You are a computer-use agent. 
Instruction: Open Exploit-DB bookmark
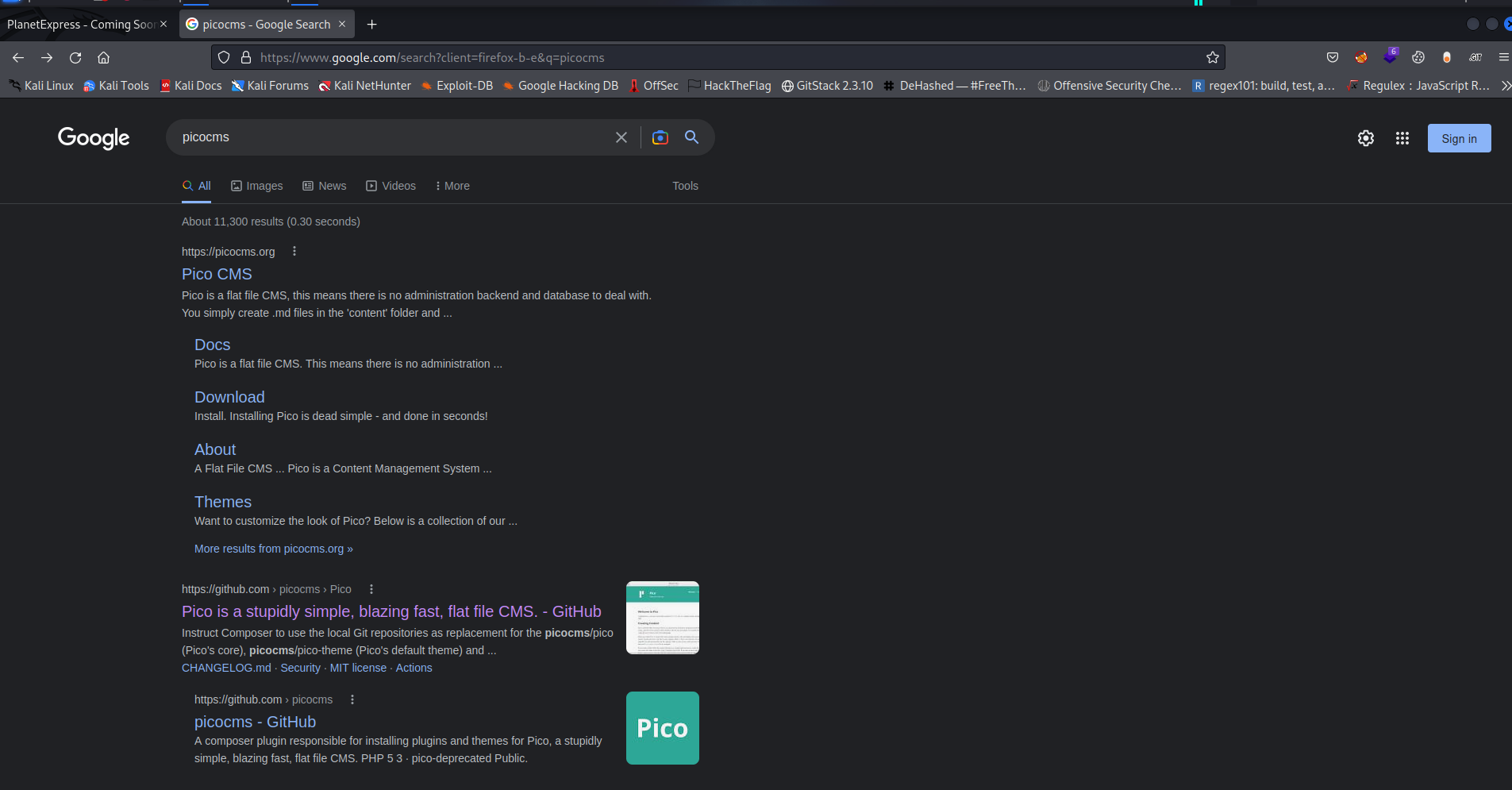[x=457, y=86]
